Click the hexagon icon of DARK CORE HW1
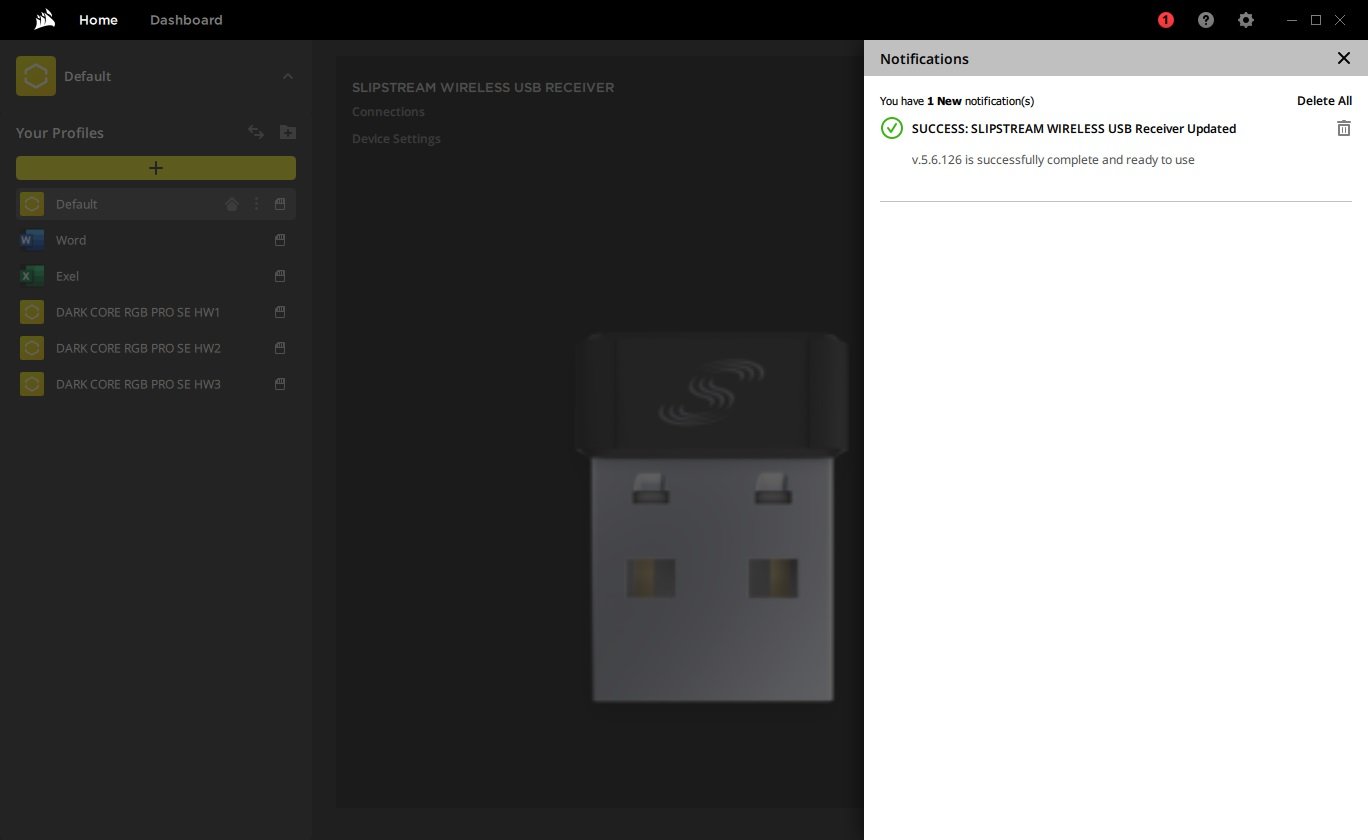This screenshot has width=1368, height=840. point(32,312)
